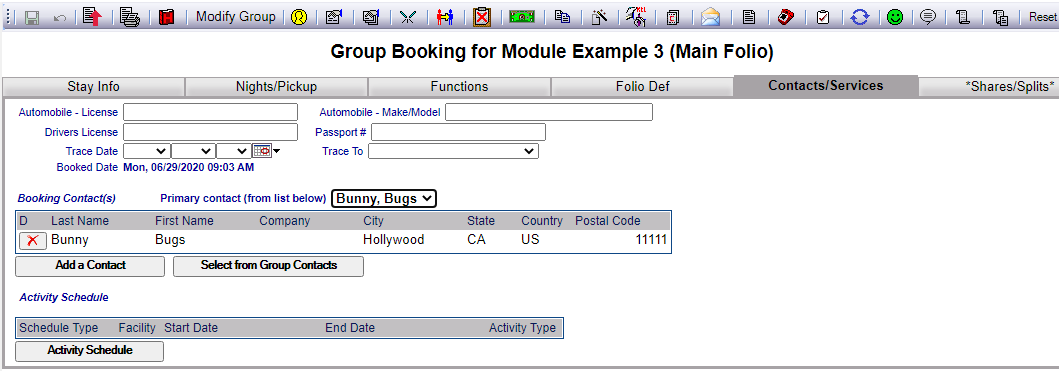1059x371 pixels.
Task: Click the clipboard with checkmark icon
Action: point(823,18)
